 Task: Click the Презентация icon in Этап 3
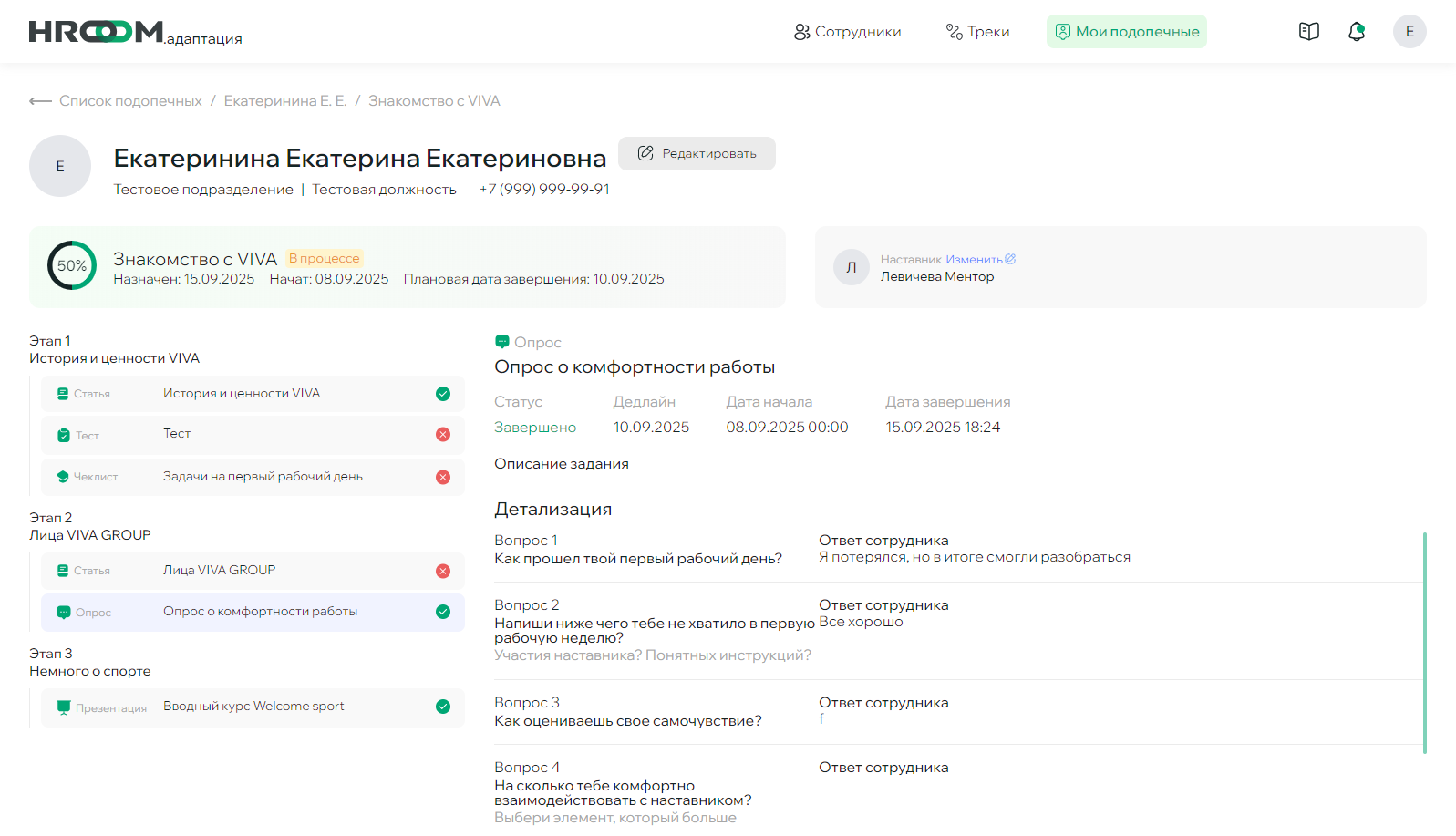(64, 707)
